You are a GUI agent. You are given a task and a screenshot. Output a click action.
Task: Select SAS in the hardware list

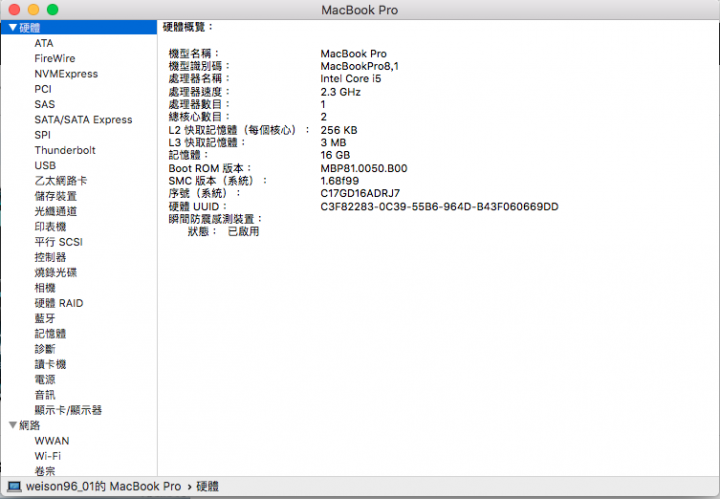[x=45, y=104]
